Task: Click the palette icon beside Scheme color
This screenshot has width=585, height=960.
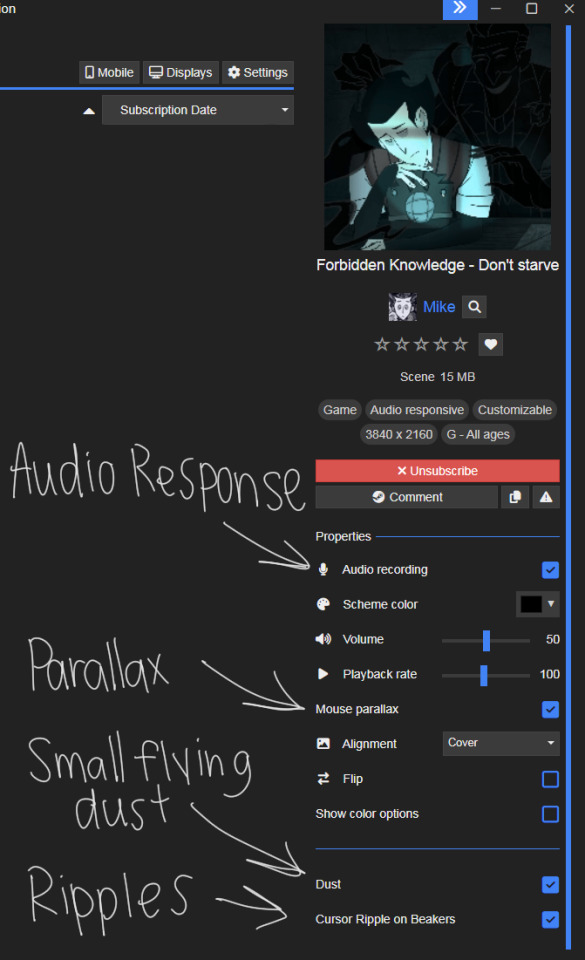Action: (323, 604)
